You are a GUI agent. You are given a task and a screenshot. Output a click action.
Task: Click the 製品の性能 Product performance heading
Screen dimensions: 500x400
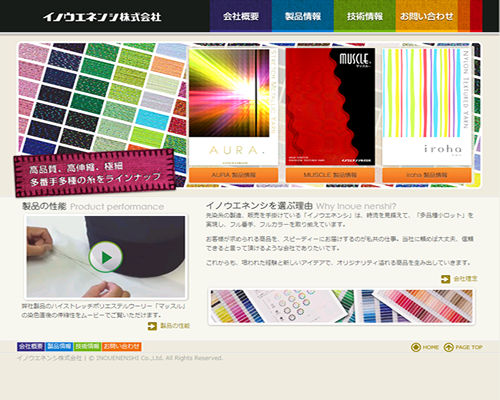click(93, 206)
